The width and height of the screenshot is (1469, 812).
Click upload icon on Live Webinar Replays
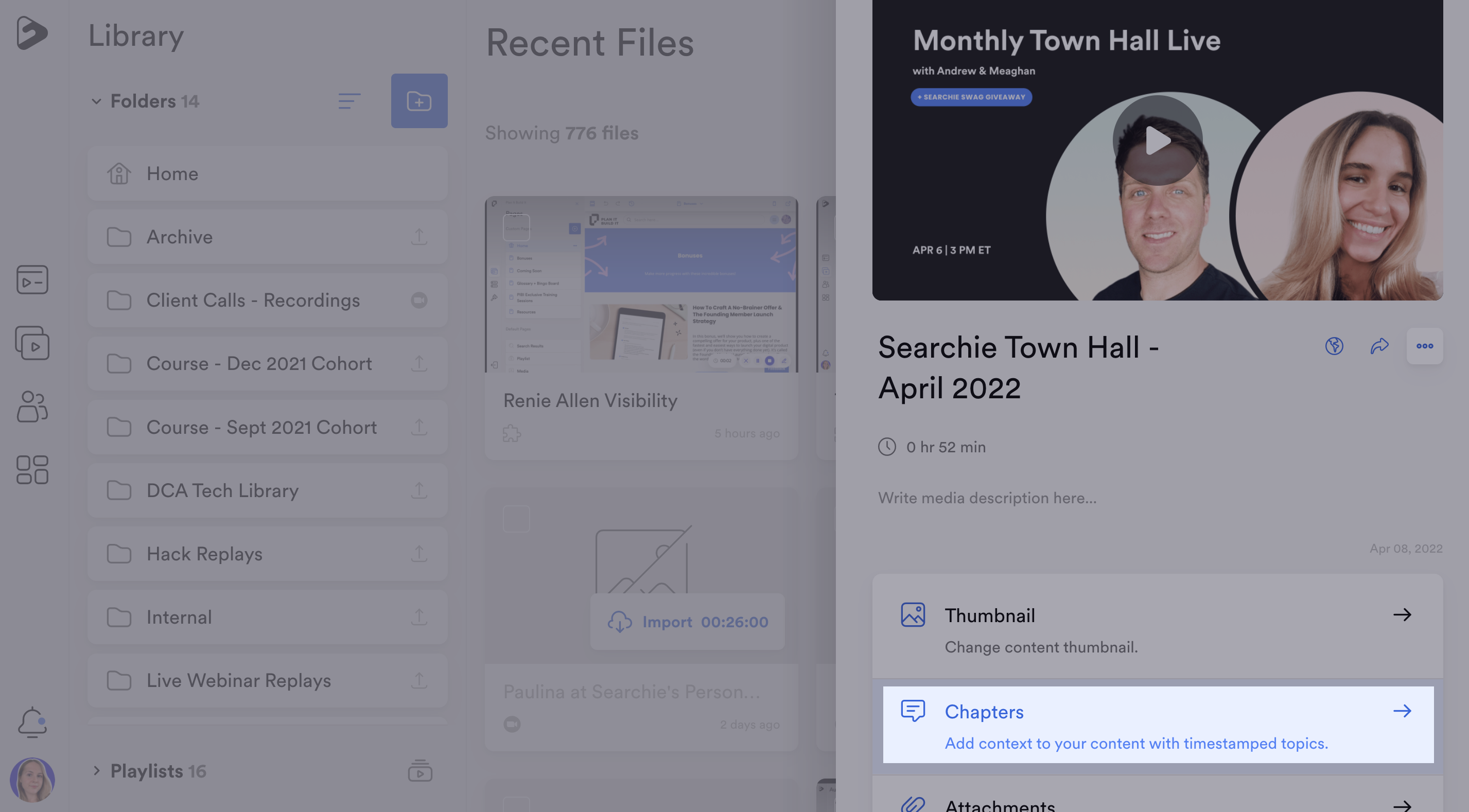[x=419, y=680]
